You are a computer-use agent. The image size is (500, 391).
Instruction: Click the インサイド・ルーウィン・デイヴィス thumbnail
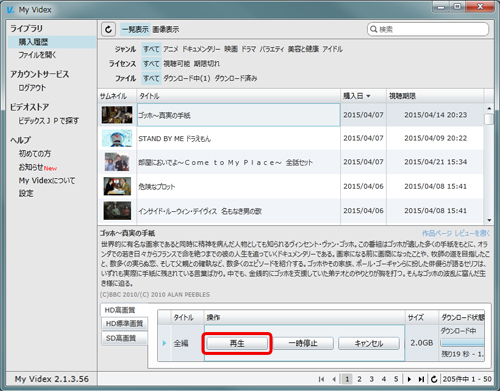pos(117,211)
